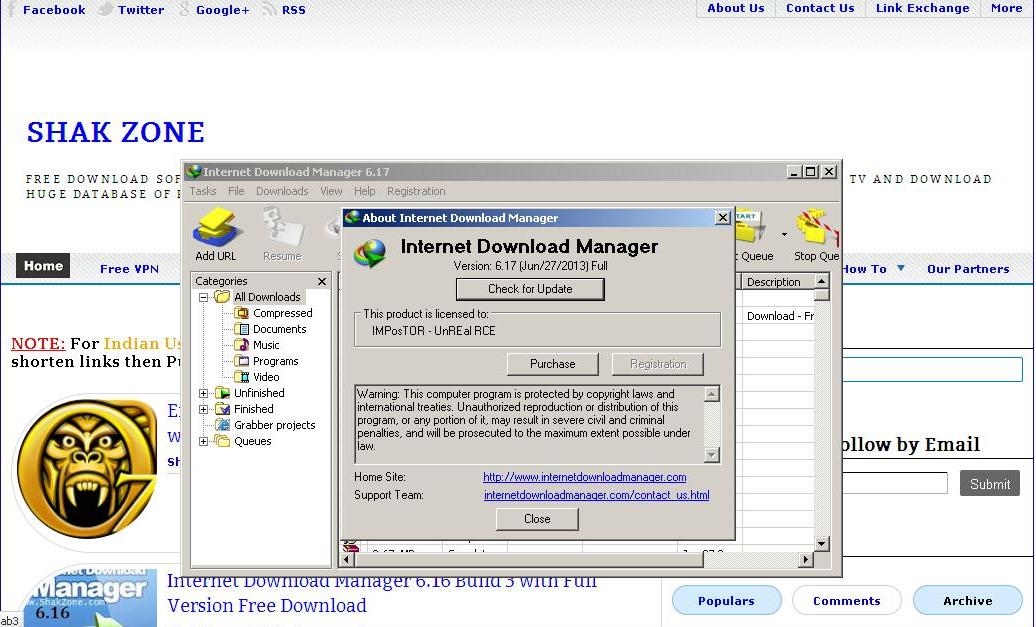Switch to the Comments tab
Image resolution: width=1036 pixels, height=627 pixels.
coord(846,601)
